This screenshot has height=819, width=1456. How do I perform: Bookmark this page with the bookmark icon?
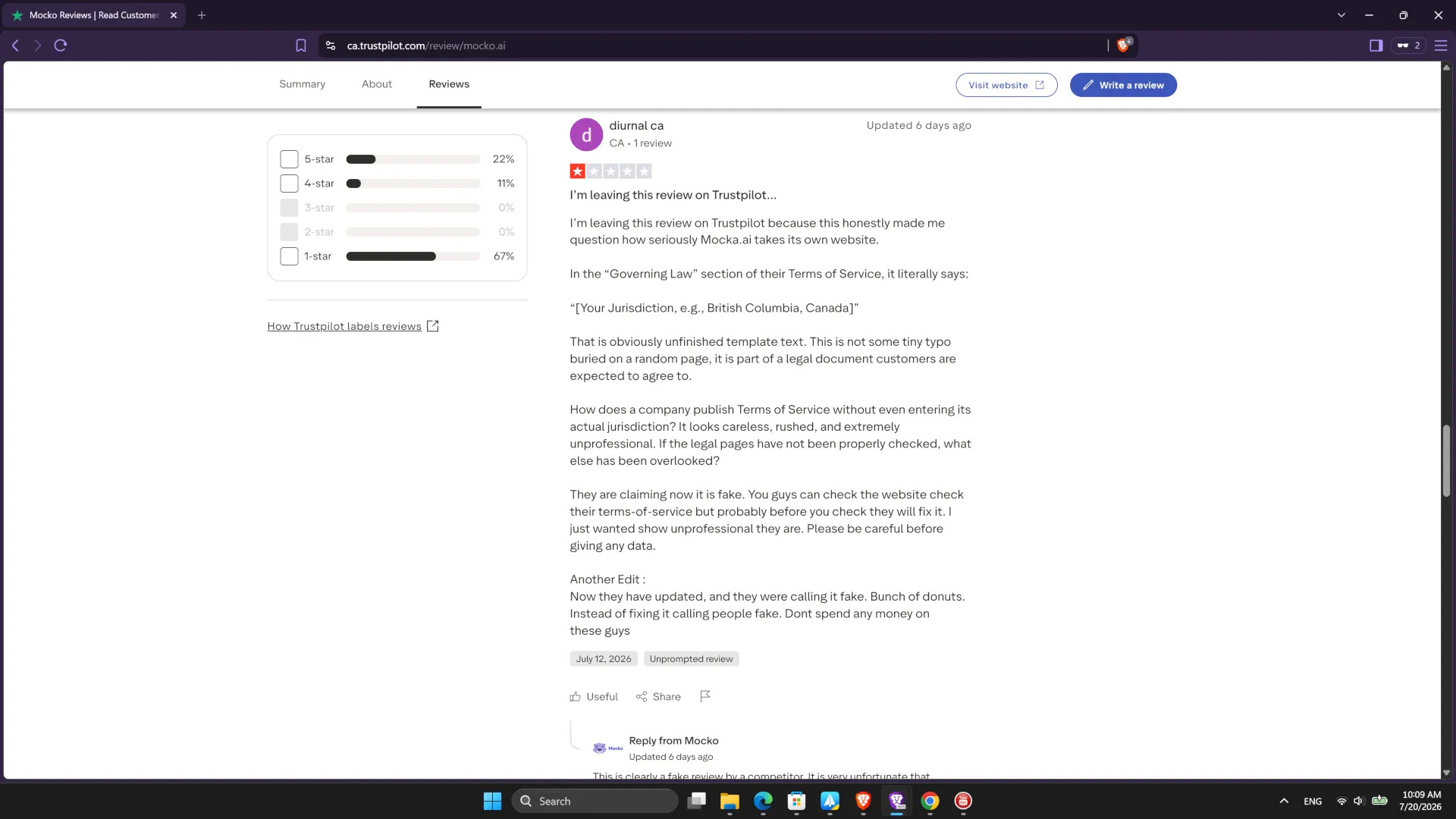coord(301,45)
